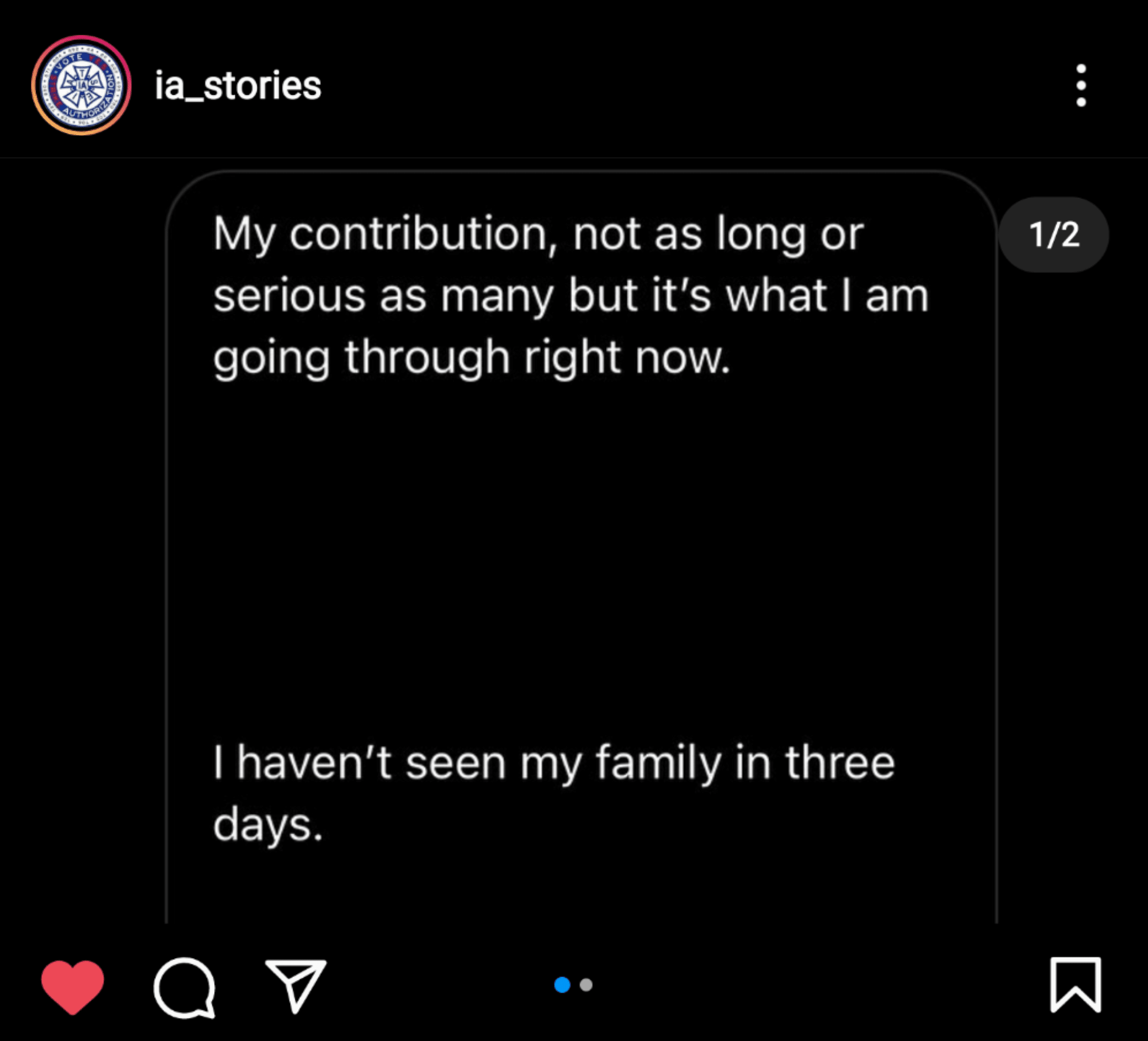Click "serious as many but it's what" line
The image size is (1148, 1041).
point(571,296)
